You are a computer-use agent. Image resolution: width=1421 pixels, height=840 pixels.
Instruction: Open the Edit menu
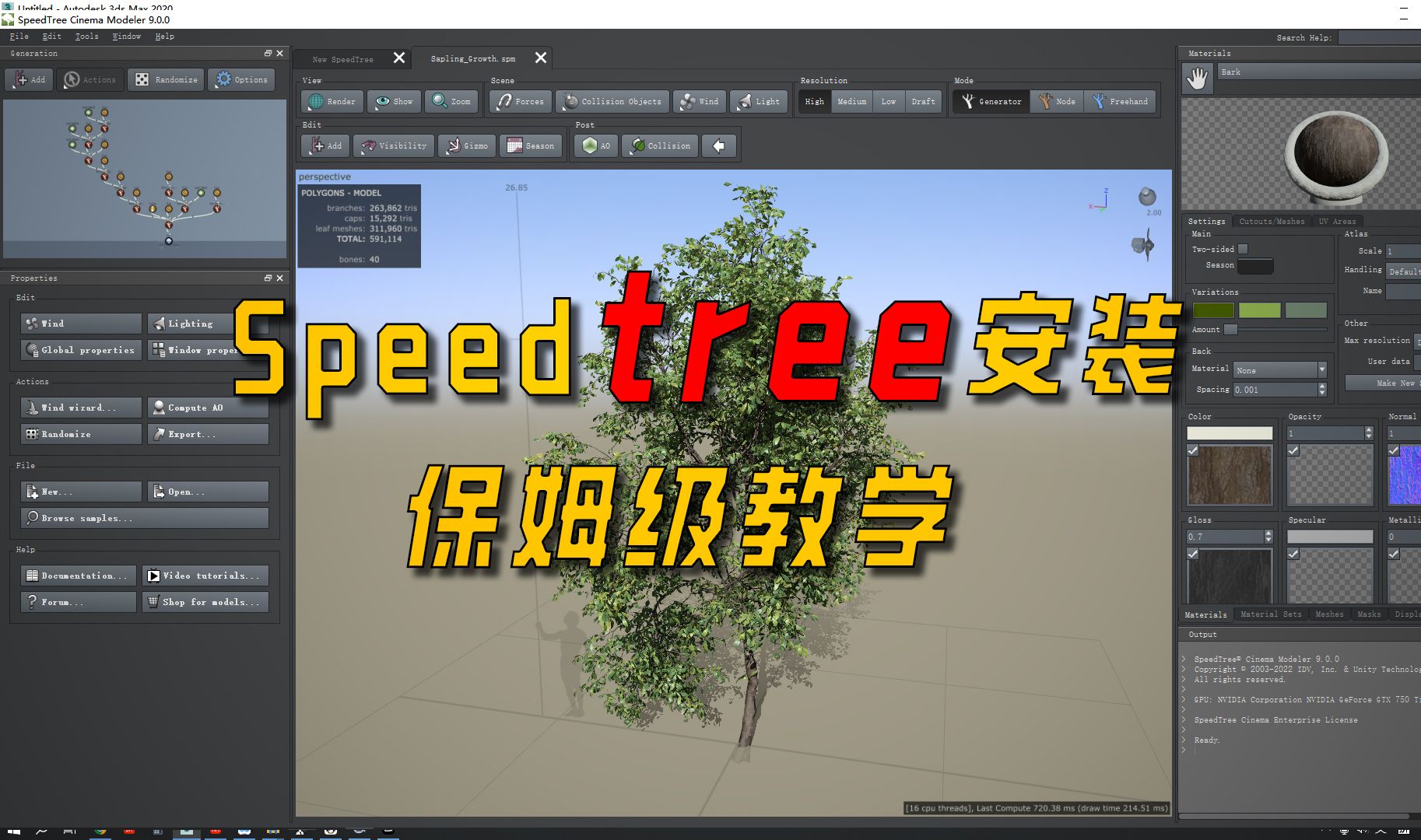pyautogui.click(x=51, y=36)
